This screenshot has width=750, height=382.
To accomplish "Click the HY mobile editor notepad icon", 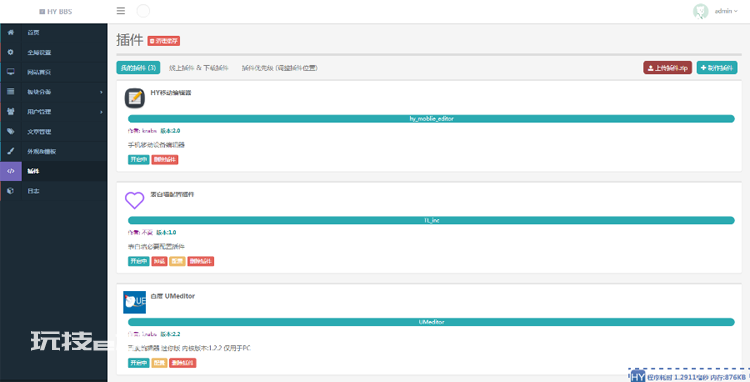I will pos(134,98).
